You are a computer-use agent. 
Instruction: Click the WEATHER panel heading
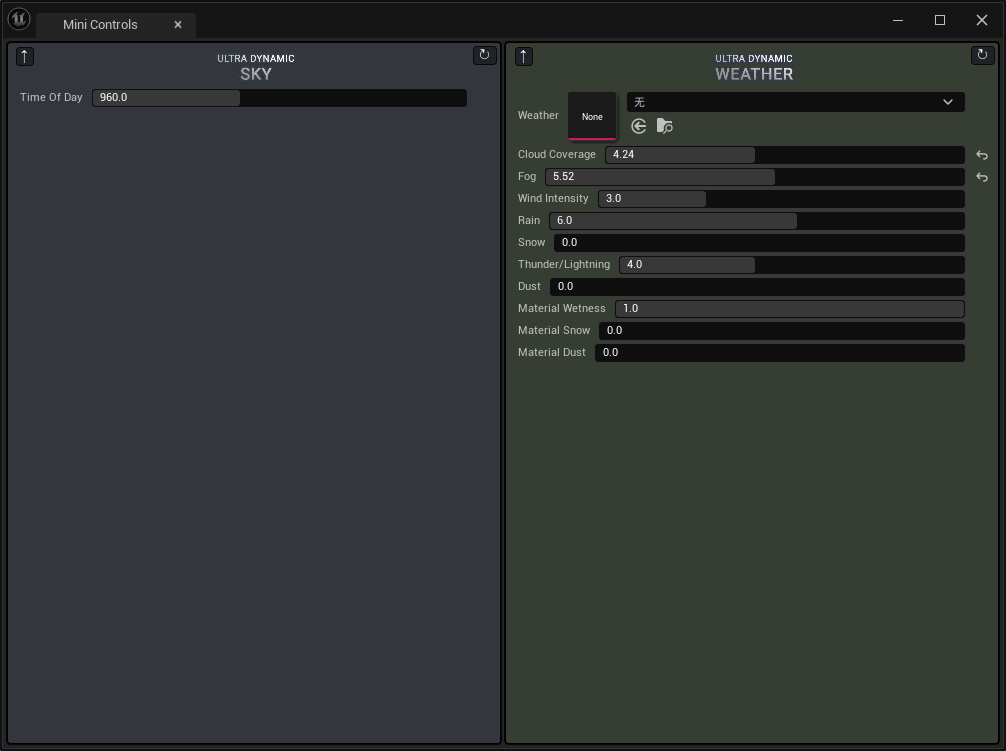754,74
